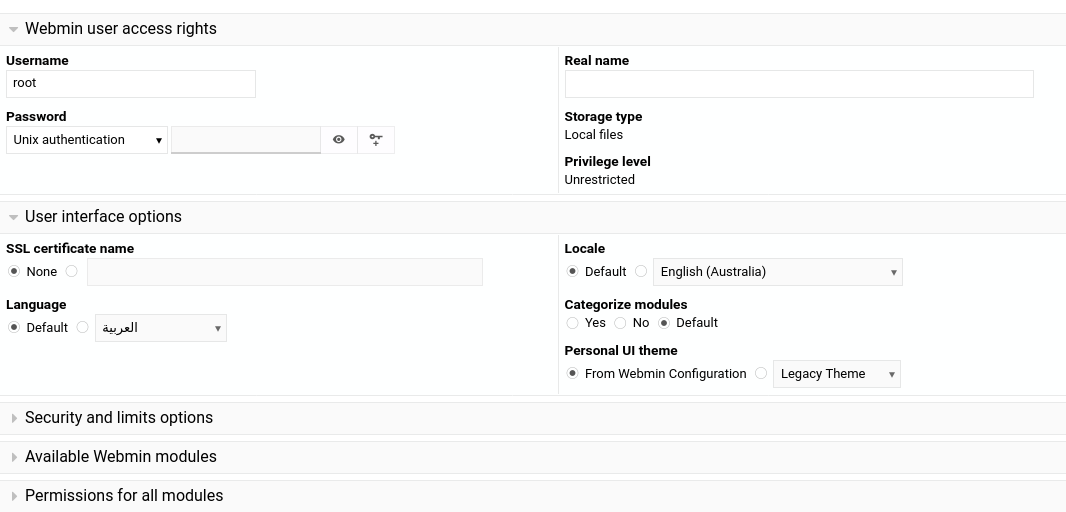
Task: Select the custom locale radio button
Action: click(x=641, y=271)
